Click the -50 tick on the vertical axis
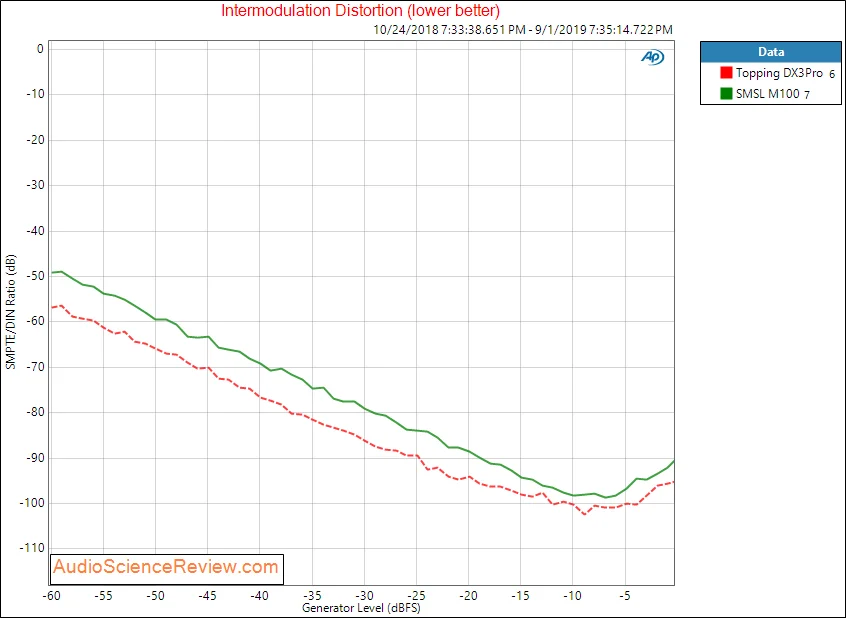Viewport: 846px width, 618px height. point(36,276)
